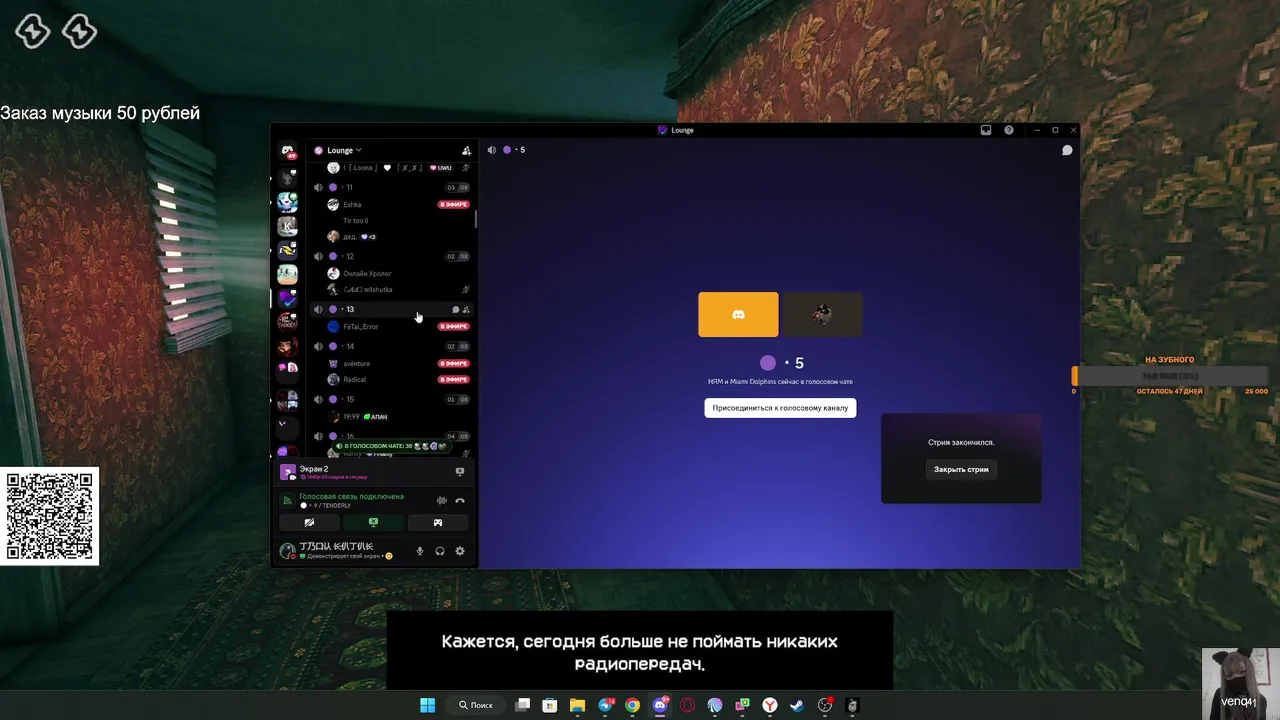This screenshot has height=720, width=1280.
Task: Open Discord inbox icon in title bar
Action: (x=985, y=130)
